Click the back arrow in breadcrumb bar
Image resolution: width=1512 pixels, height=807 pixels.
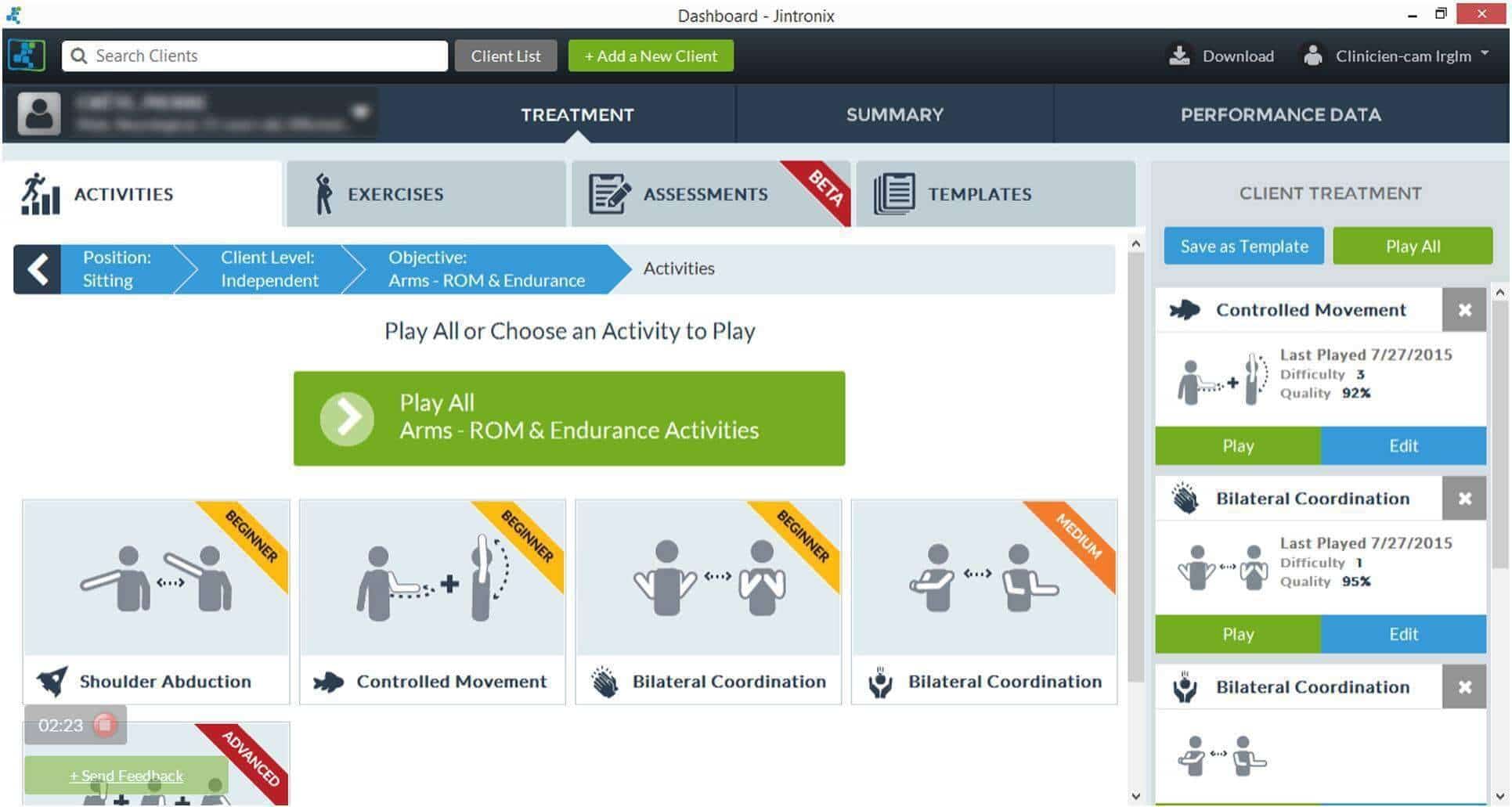tap(37, 269)
